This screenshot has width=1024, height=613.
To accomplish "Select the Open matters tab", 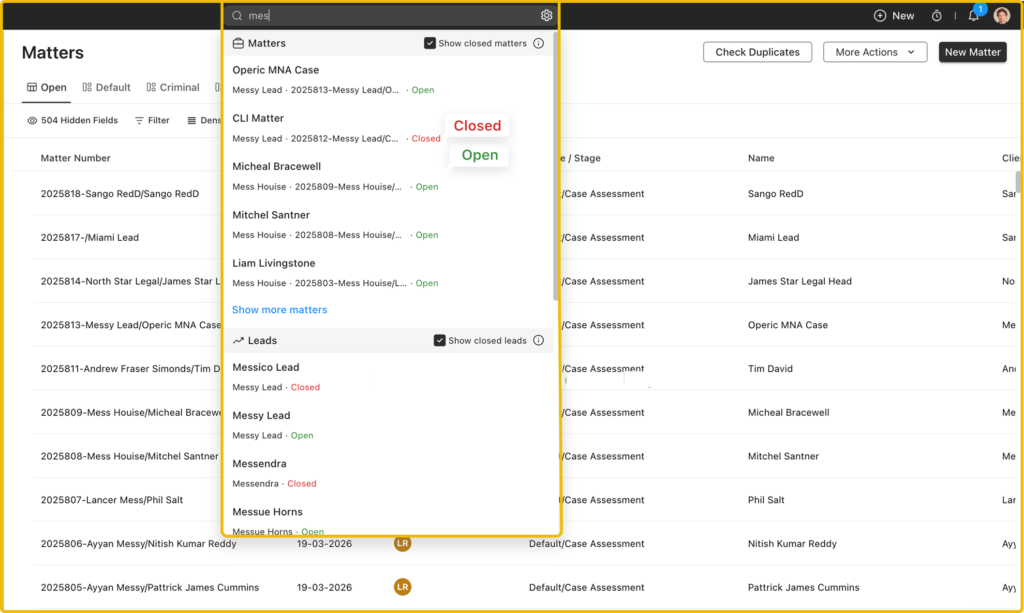I will pyautogui.click(x=46, y=88).
